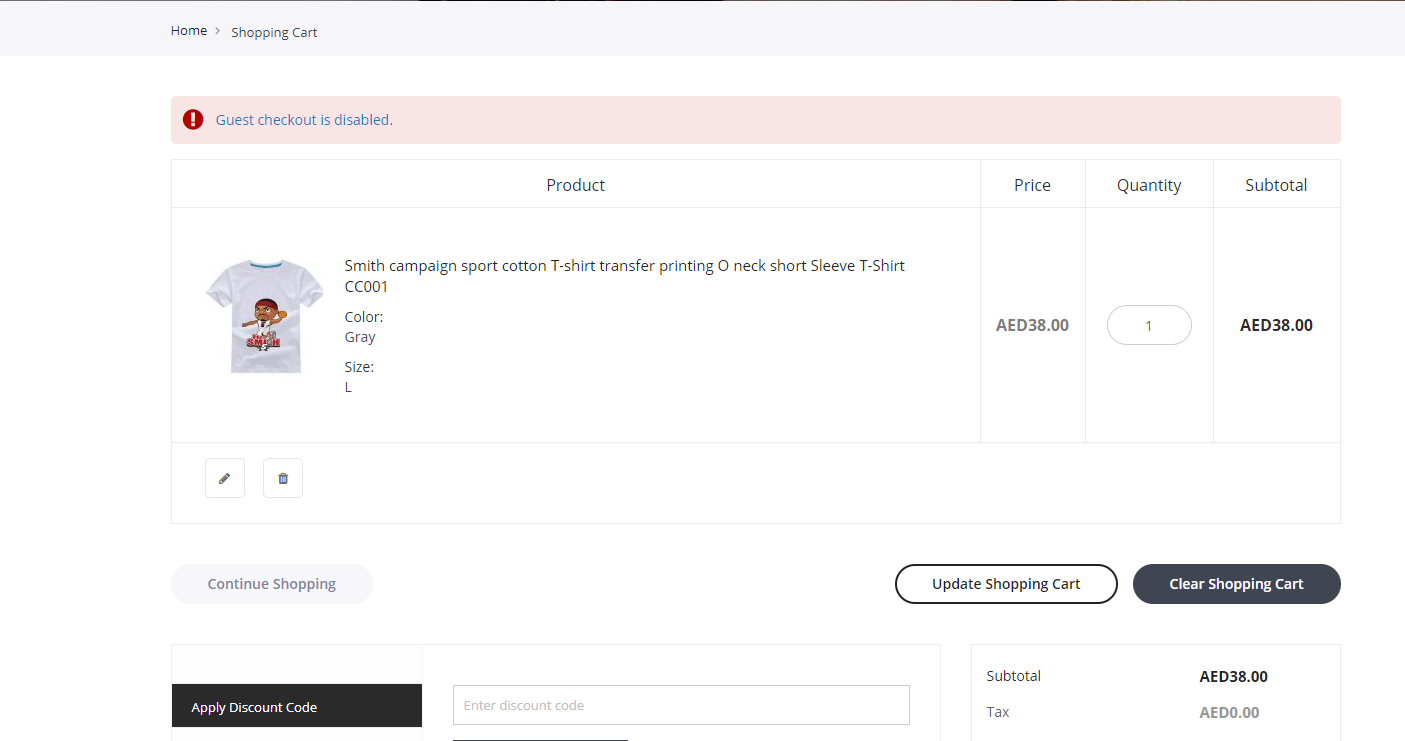Click the red error exclamation icon
1405x741 pixels.
click(x=193, y=120)
